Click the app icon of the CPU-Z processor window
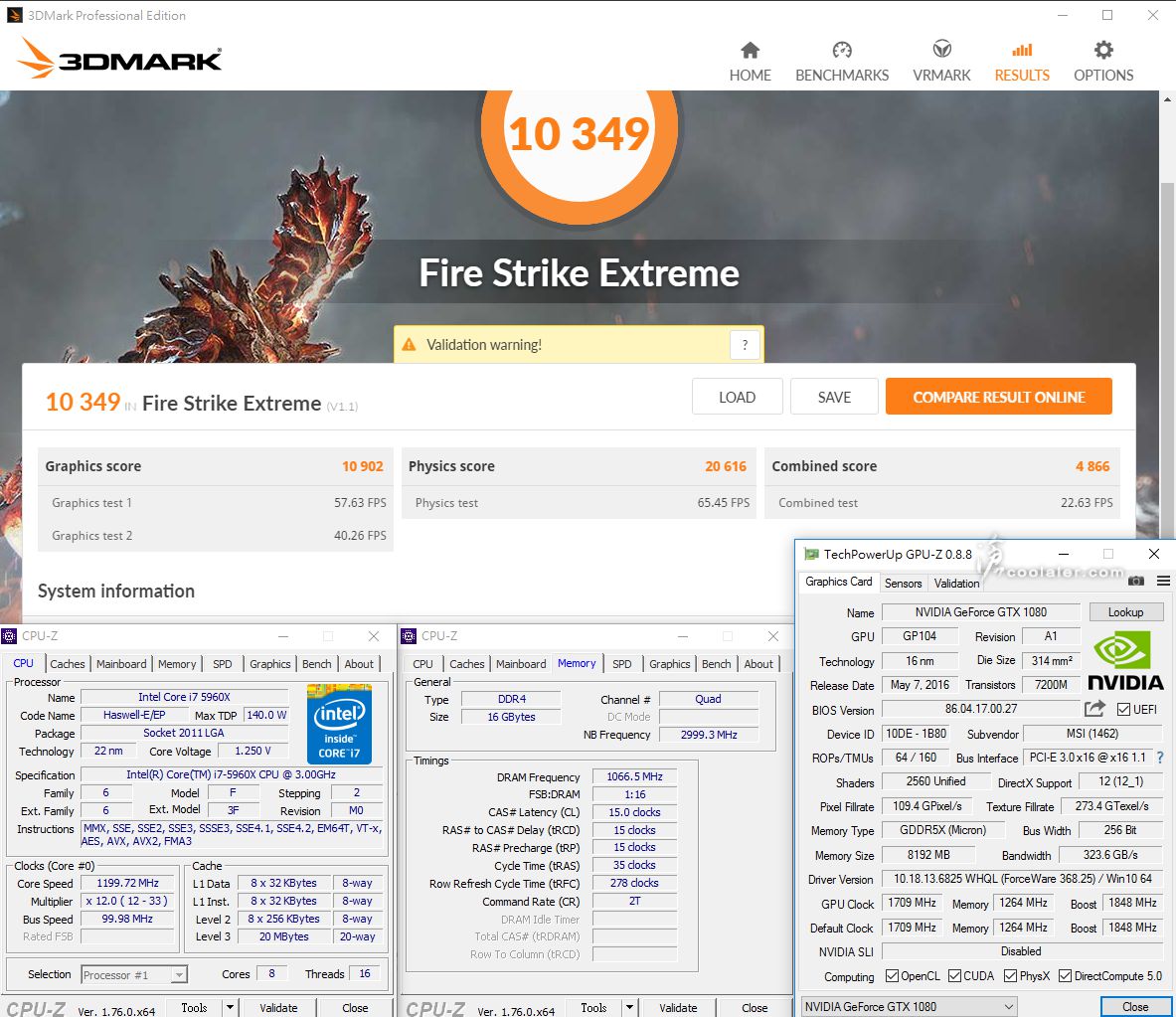 (x=9, y=636)
